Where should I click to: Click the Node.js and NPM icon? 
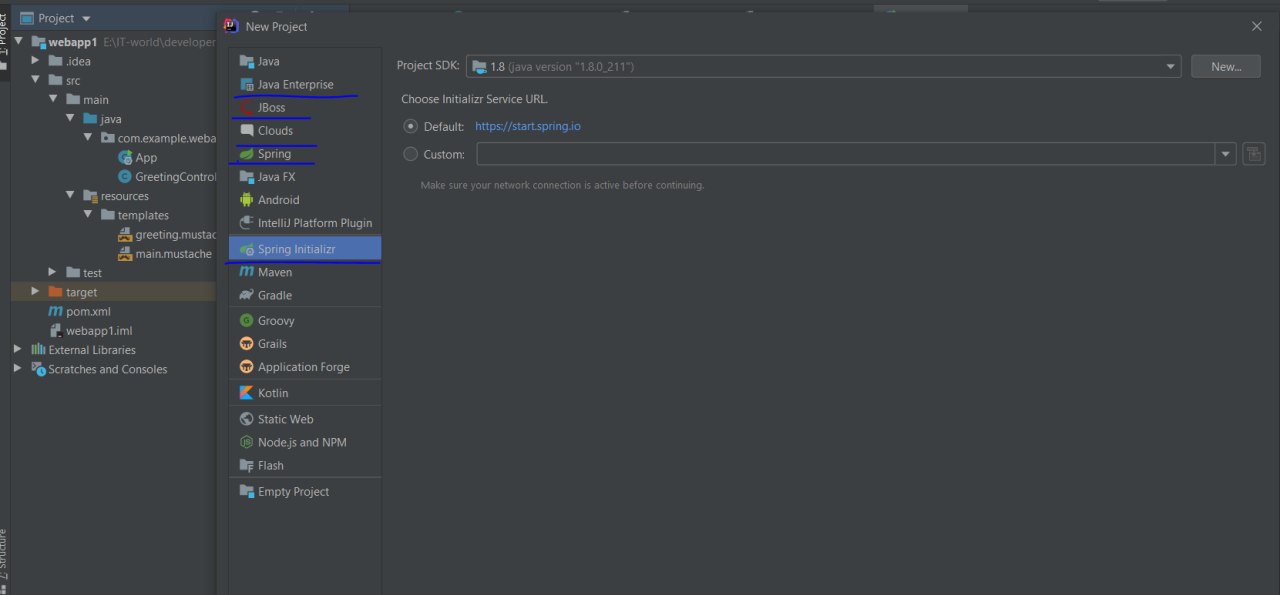coord(246,442)
